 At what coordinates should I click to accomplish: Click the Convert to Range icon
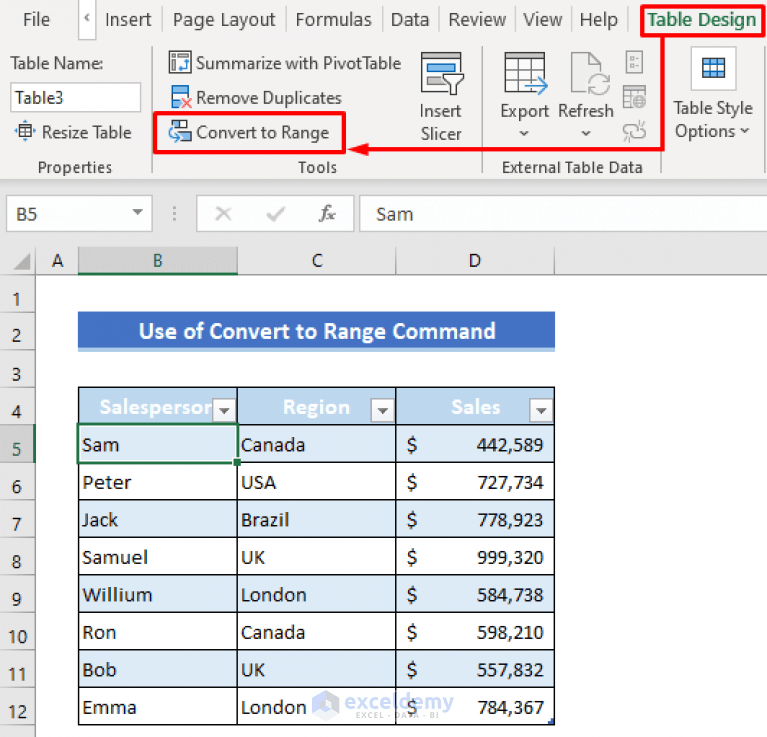coord(180,132)
